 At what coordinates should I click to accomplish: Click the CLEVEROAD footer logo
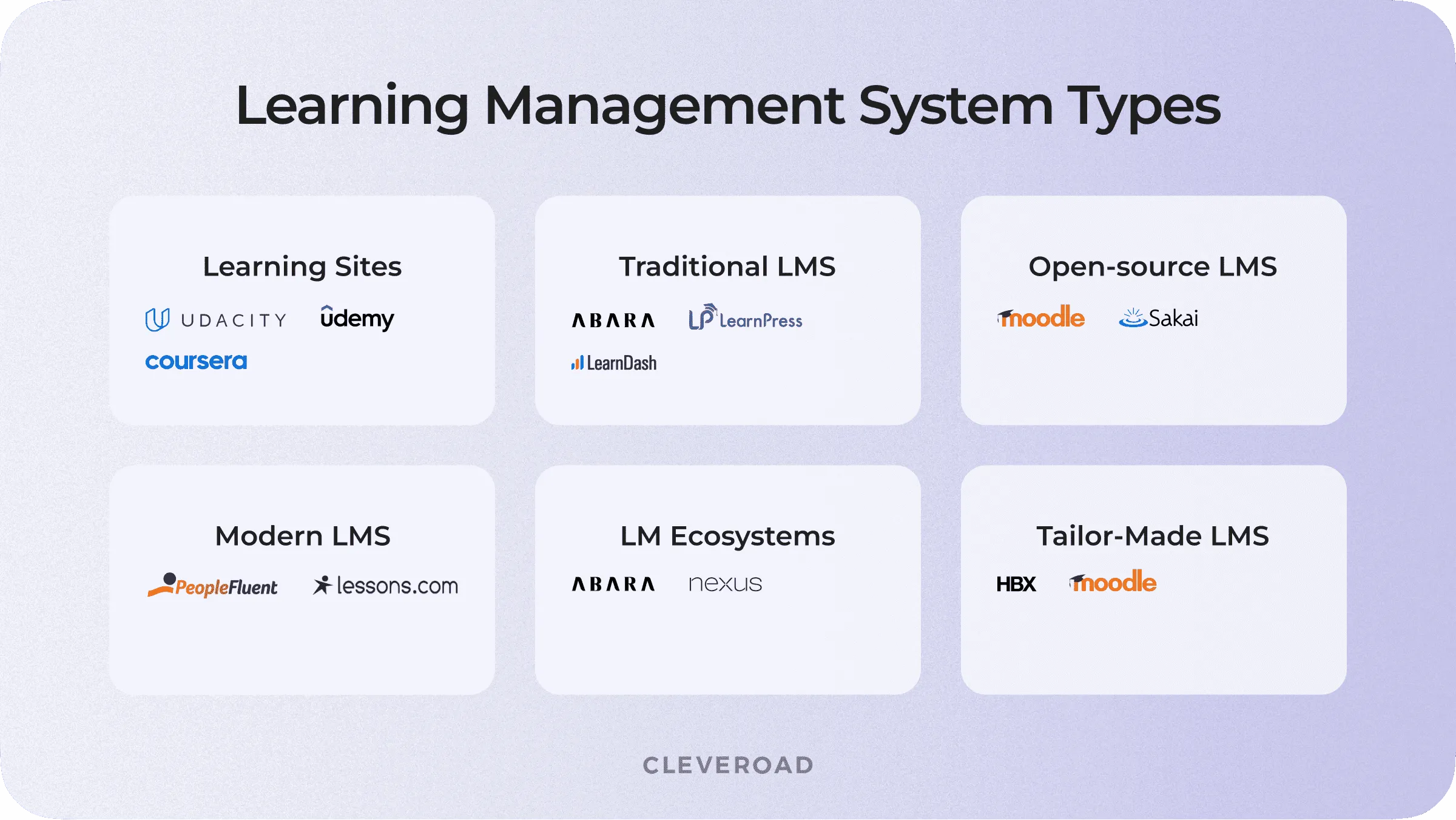(x=727, y=765)
